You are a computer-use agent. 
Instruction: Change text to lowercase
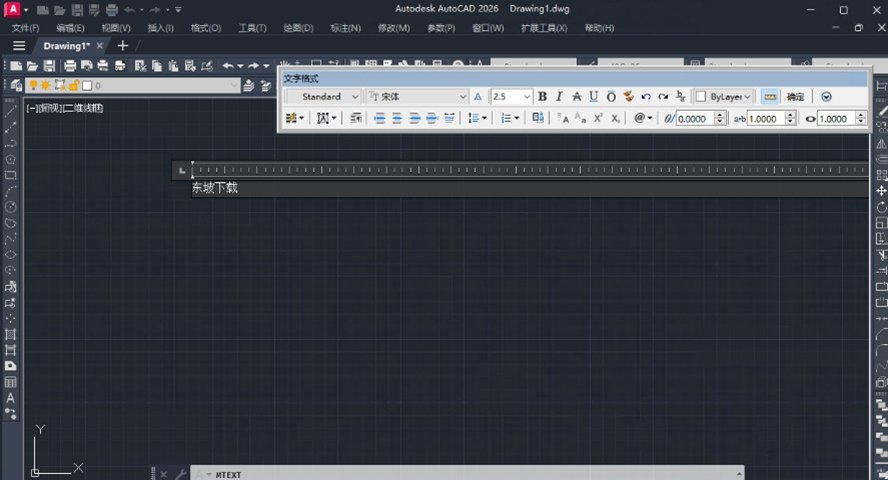point(580,118)
